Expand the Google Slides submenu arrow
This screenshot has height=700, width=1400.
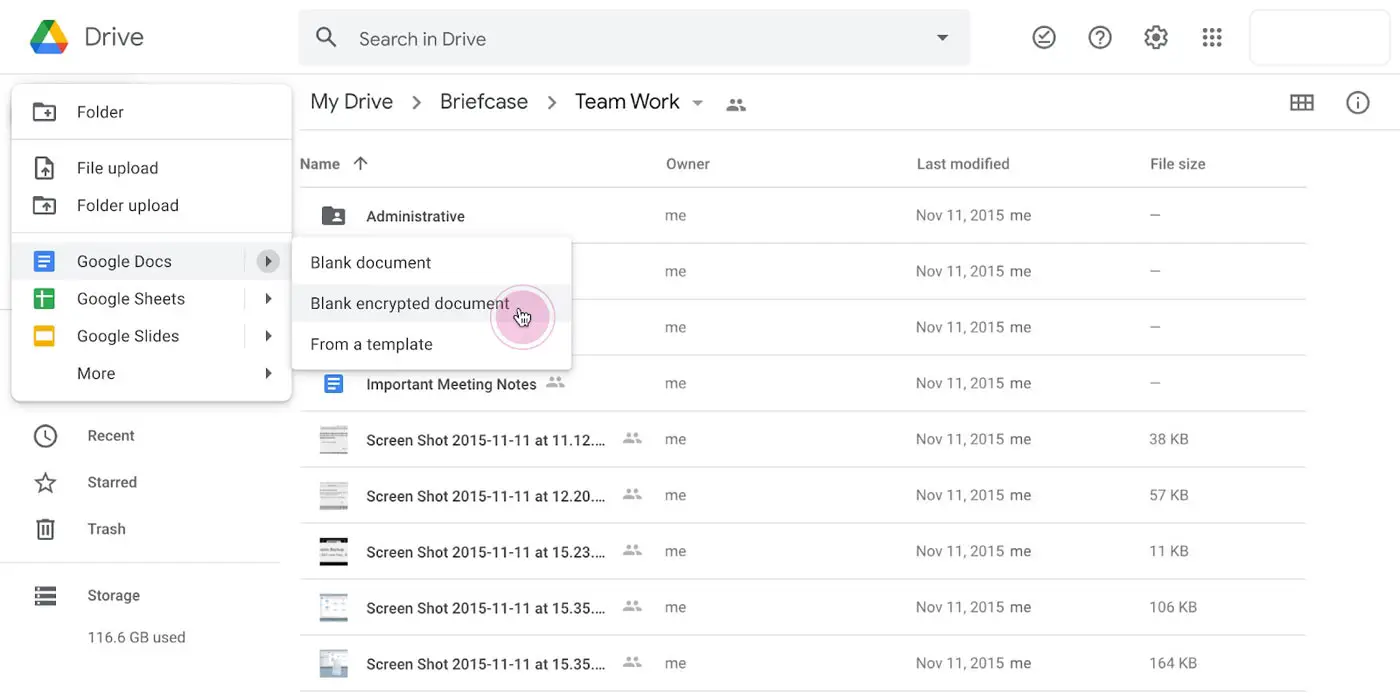(x=268, y=336)
